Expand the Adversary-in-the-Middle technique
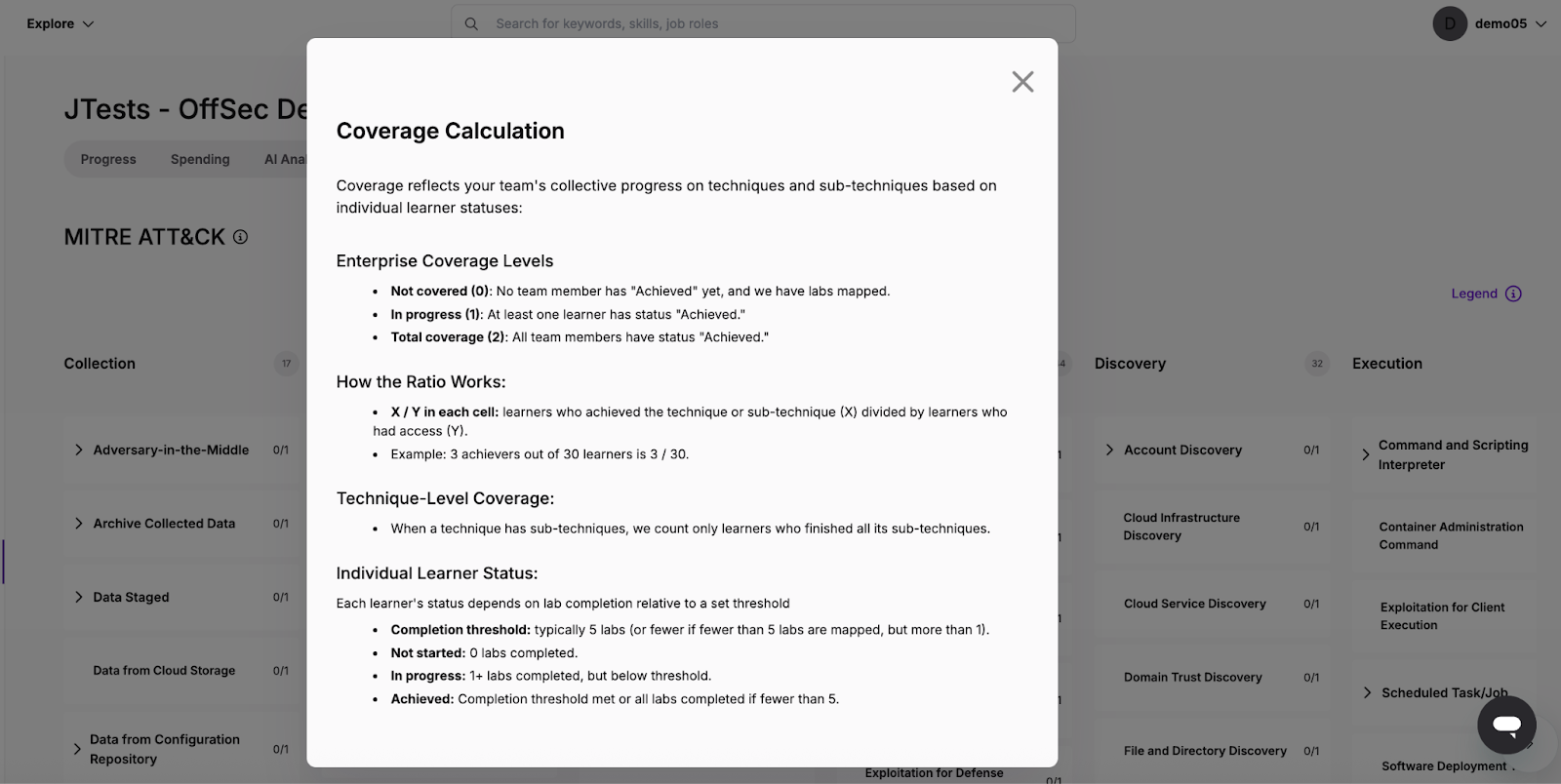 79,450
